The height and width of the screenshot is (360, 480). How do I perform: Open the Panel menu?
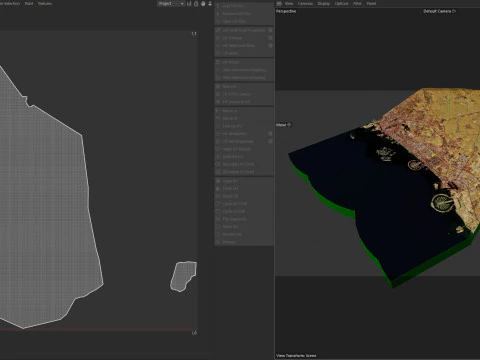pyautogui.click(x=371, y=3)
